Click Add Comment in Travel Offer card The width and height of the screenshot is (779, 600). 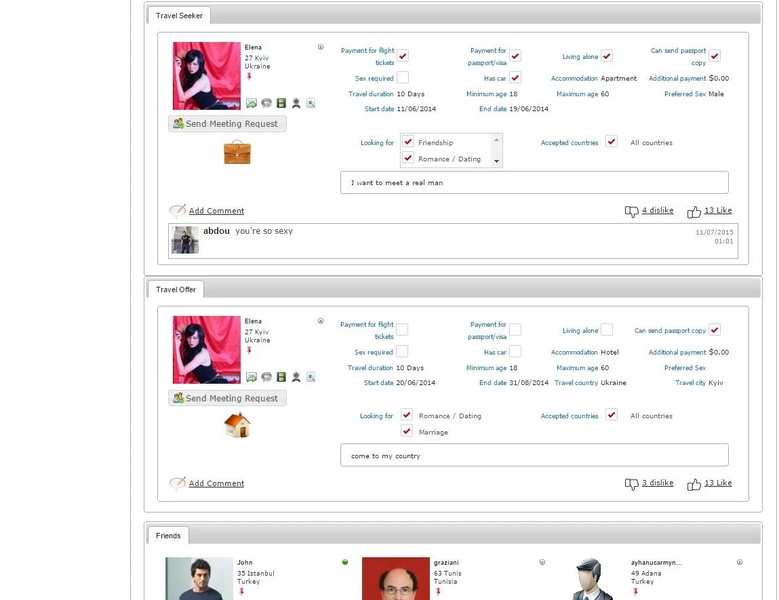(216, 483)
